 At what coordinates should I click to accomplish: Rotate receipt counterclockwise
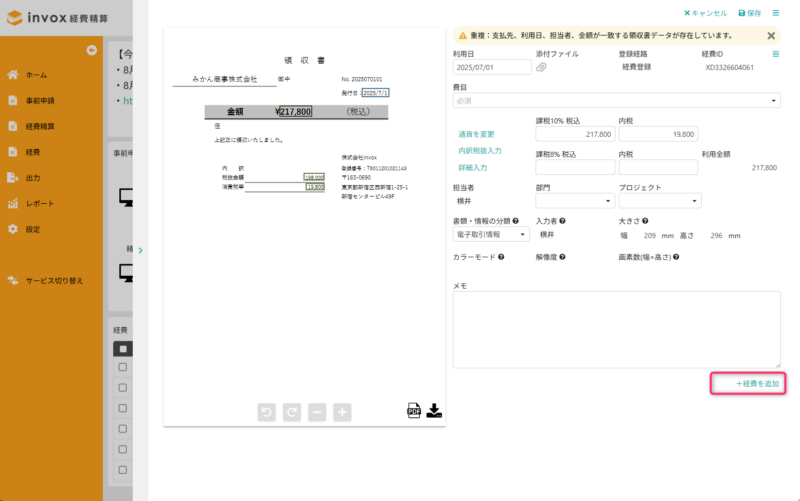[266, 412]
